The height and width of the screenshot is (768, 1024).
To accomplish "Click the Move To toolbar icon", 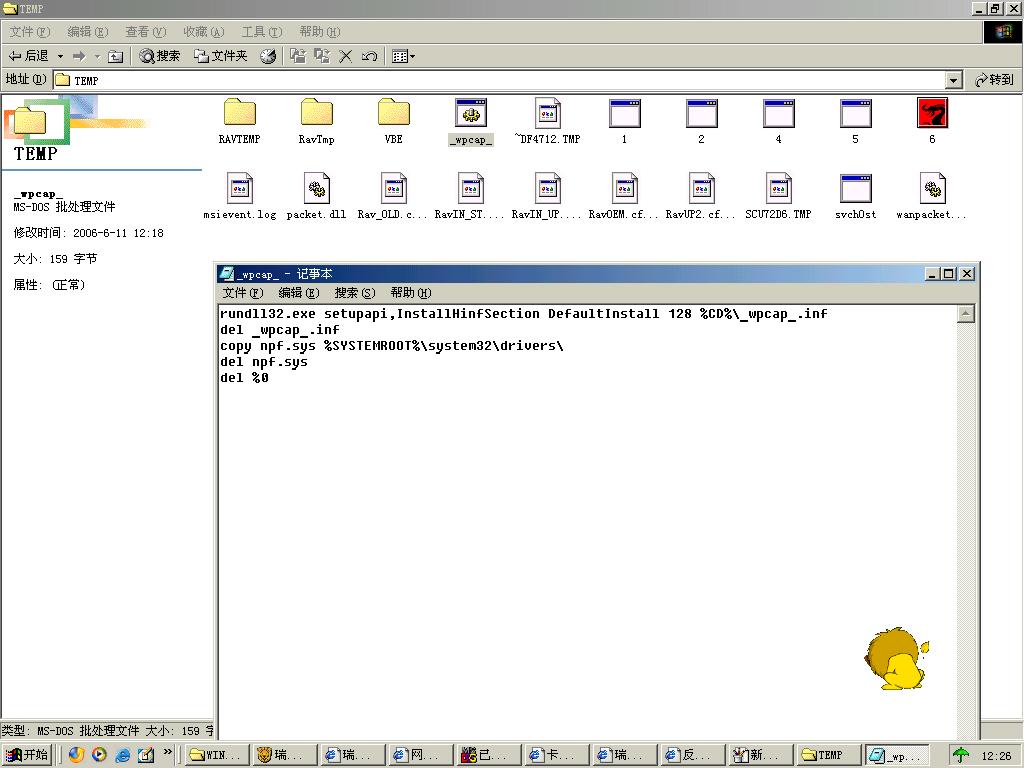I will click(x=298, y=56).
